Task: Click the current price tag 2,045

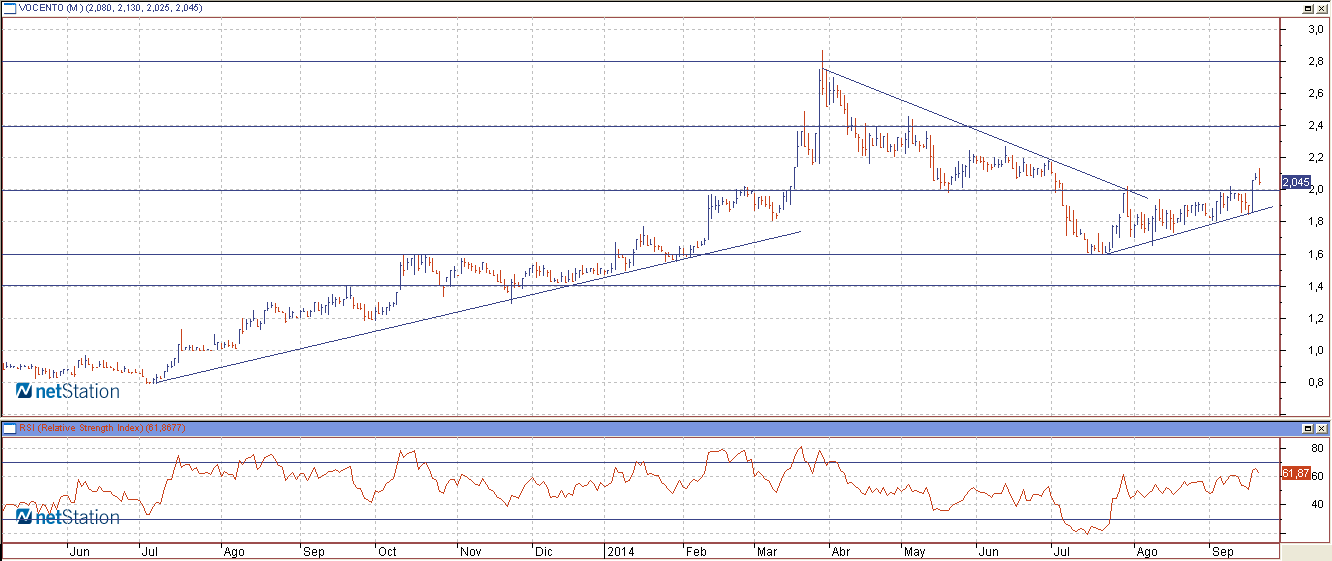Action: tap(1295, 182)
